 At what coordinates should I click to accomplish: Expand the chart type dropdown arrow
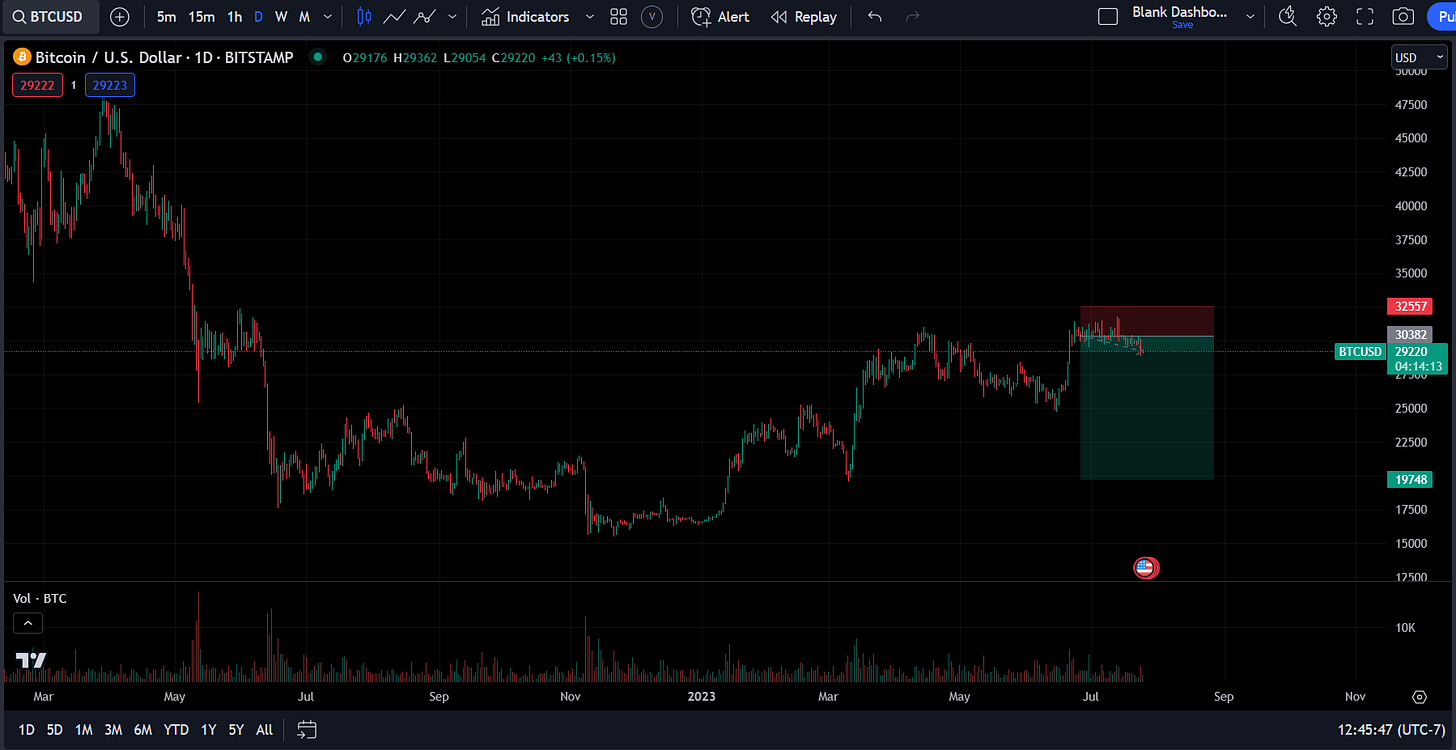click(453, 17)
